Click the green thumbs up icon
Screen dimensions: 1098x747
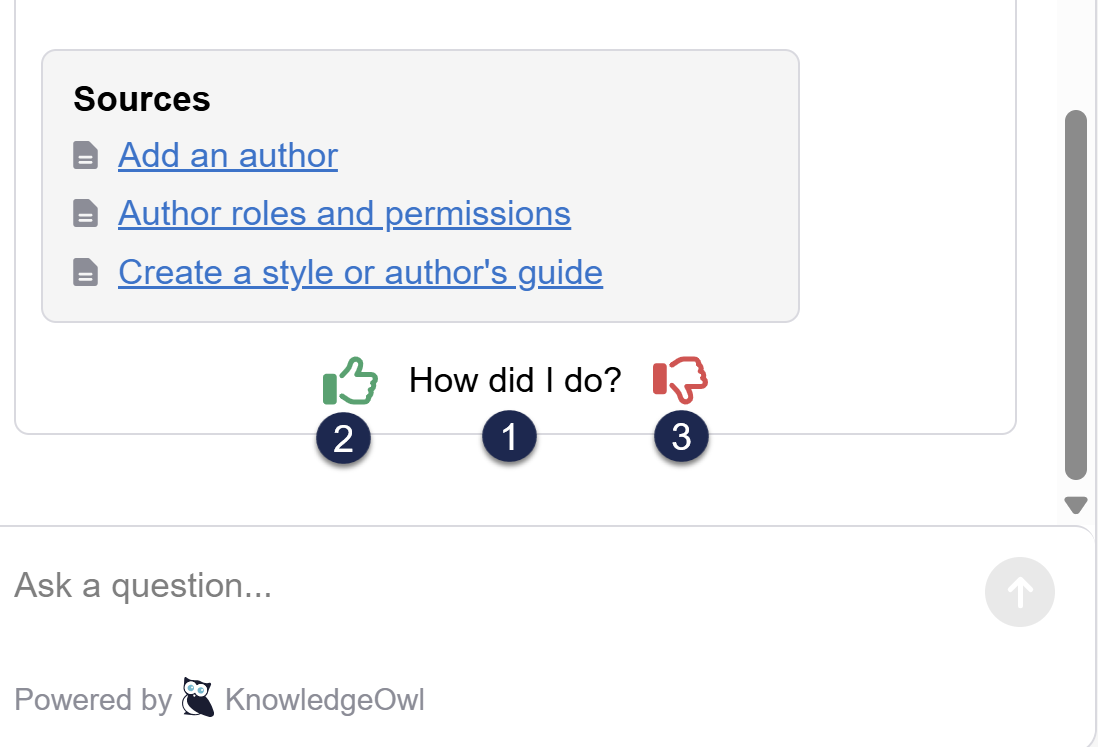[x=350, y=381]
